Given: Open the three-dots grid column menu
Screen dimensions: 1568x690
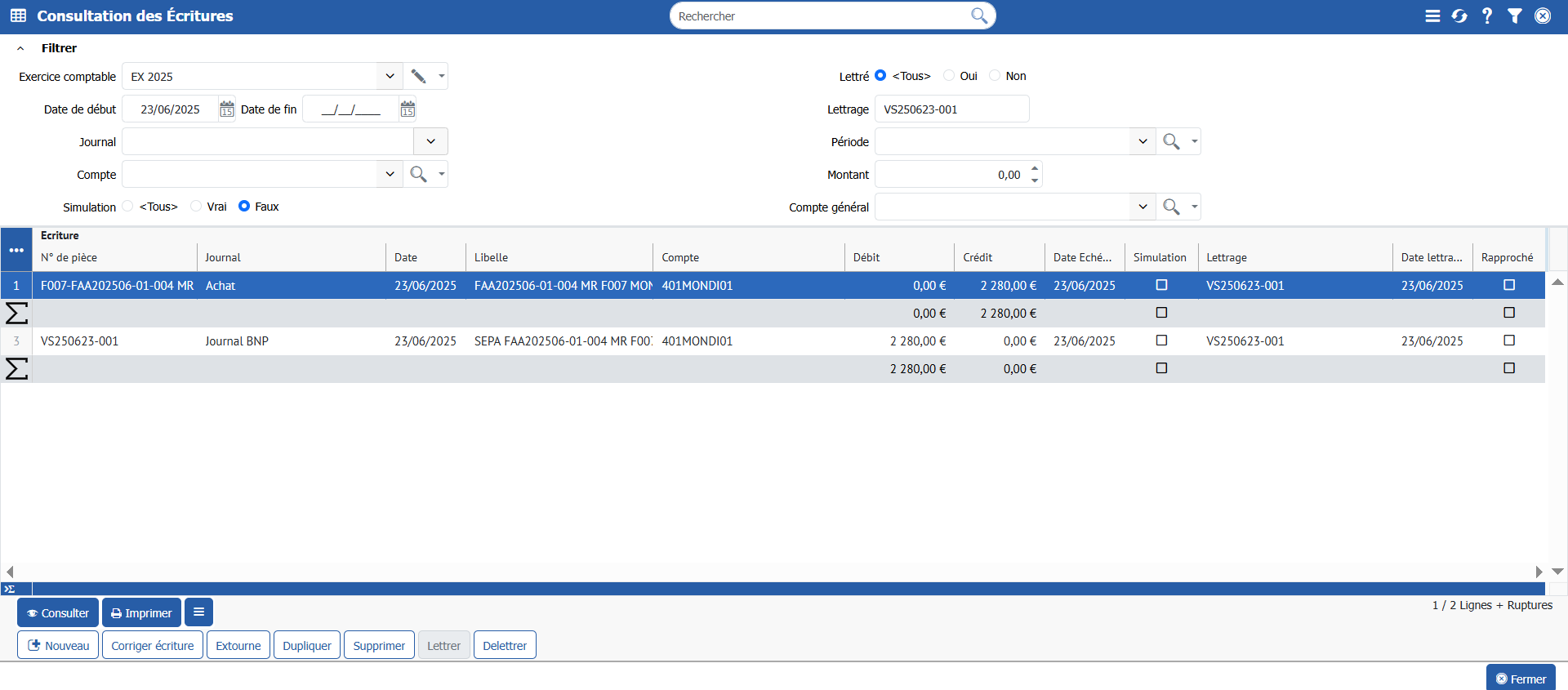Looking at the screenshot, I should coord(16,250).
